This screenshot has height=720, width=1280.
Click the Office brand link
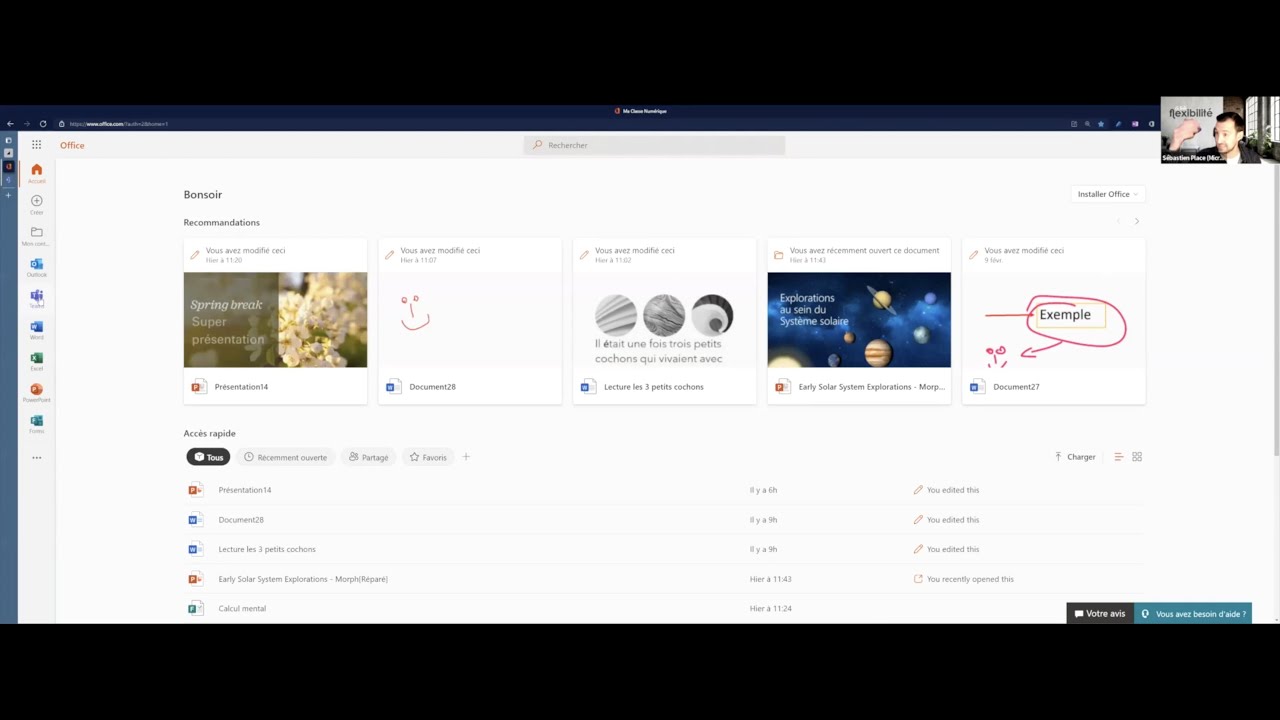point(72,145)
